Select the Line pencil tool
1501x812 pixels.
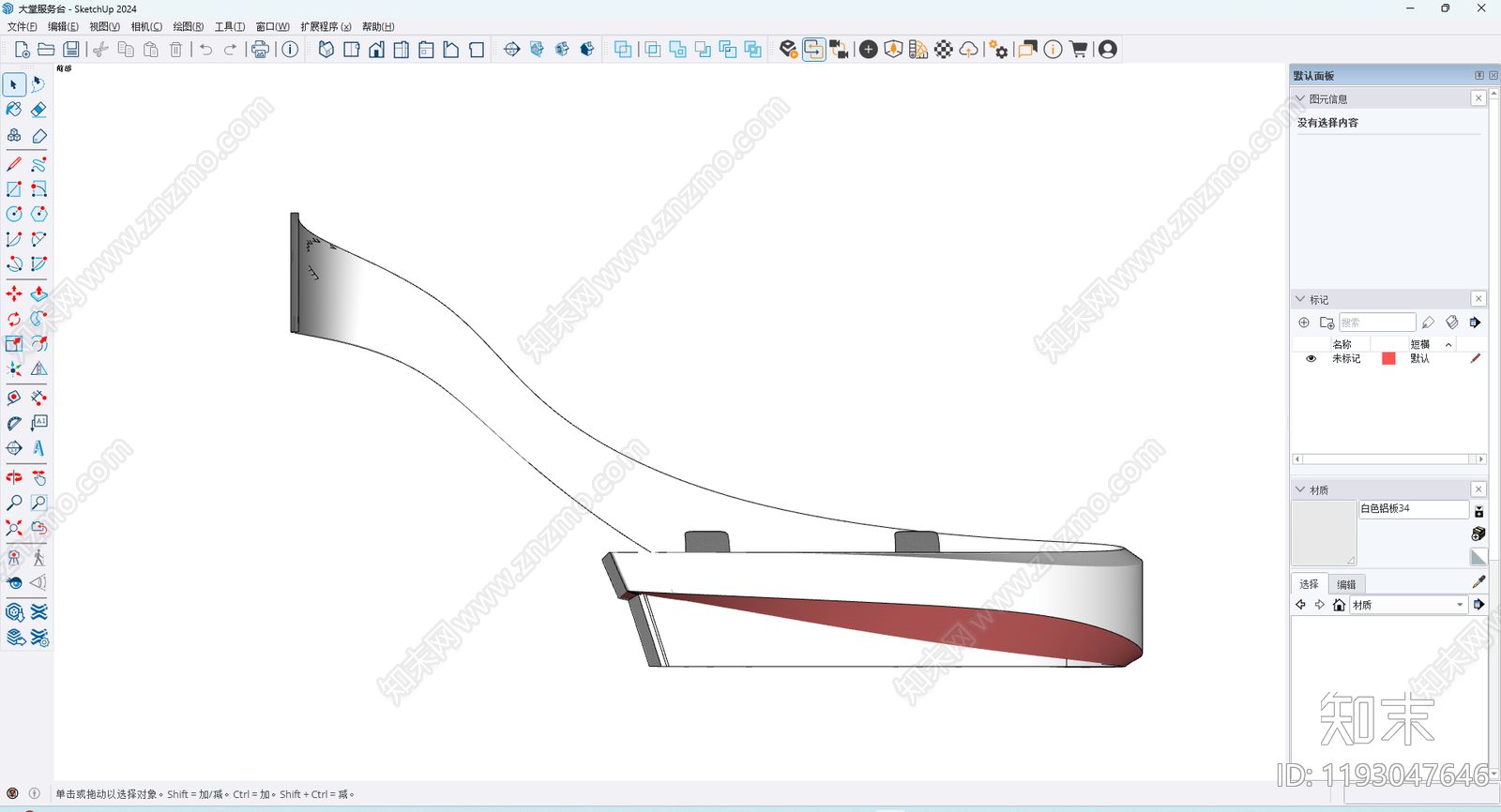(14, 164)
